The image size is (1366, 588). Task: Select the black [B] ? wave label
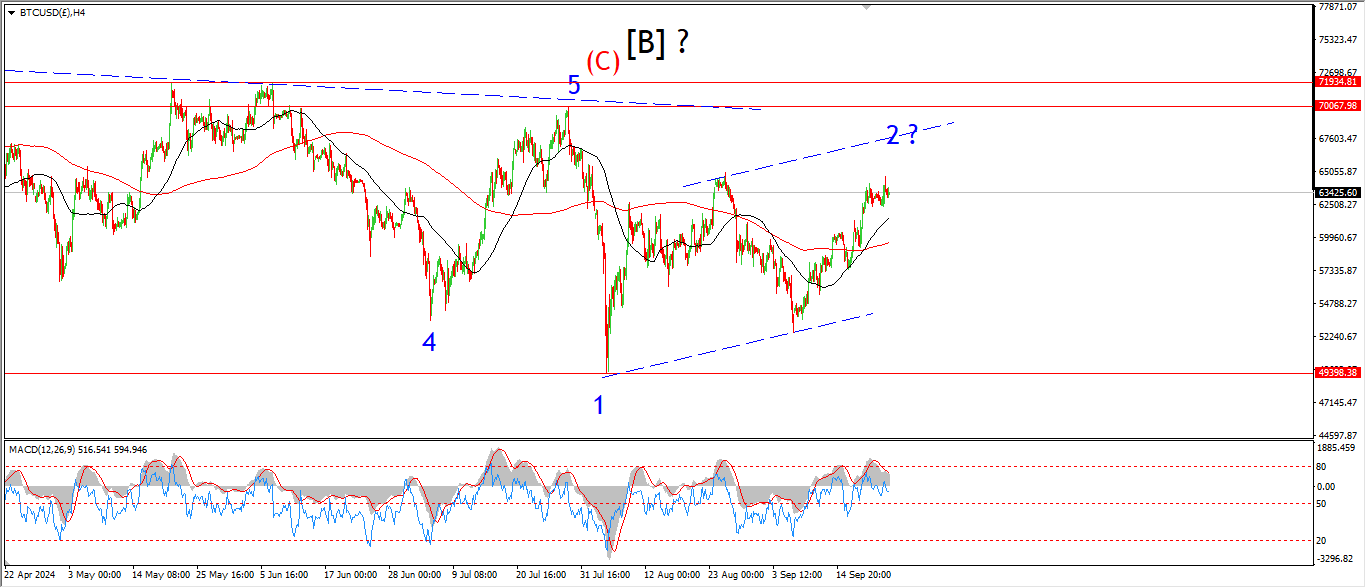click(x=657, y=42)
